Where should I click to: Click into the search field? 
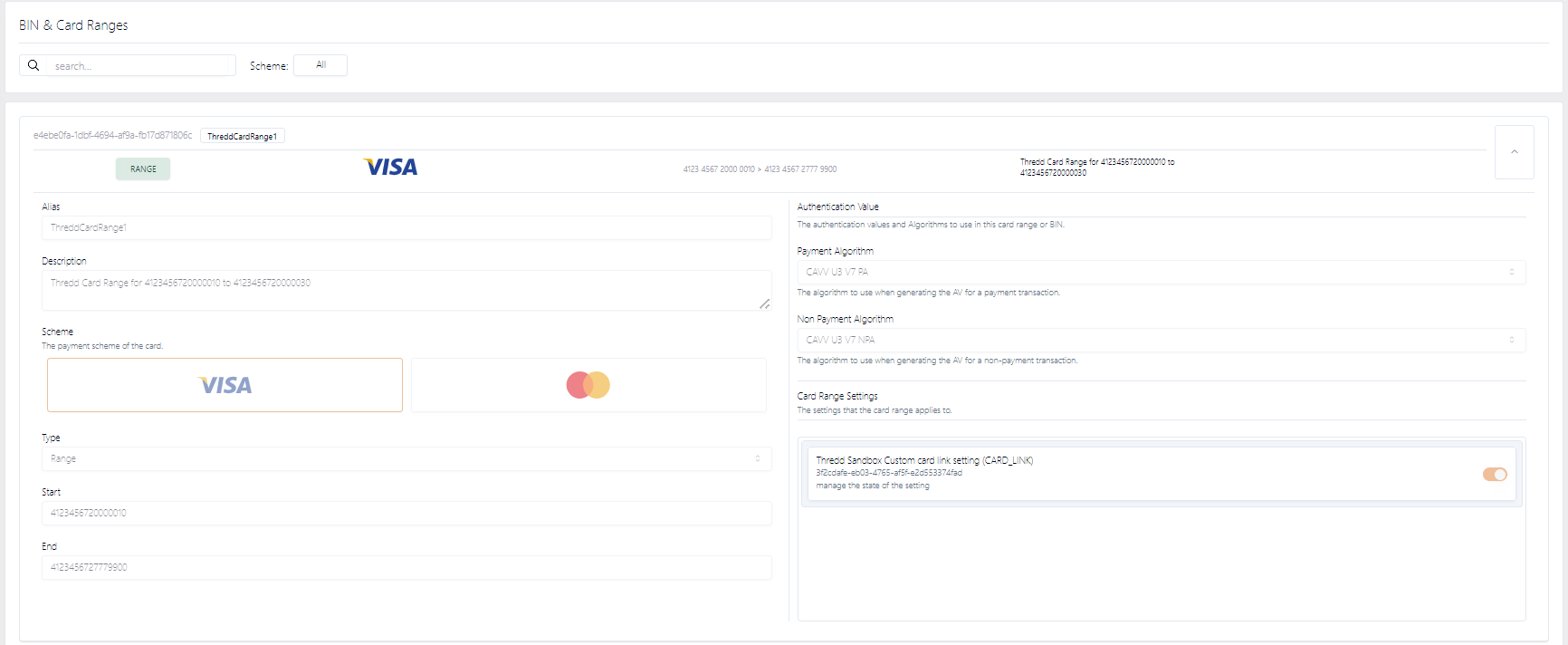click(x=141, y=65)
